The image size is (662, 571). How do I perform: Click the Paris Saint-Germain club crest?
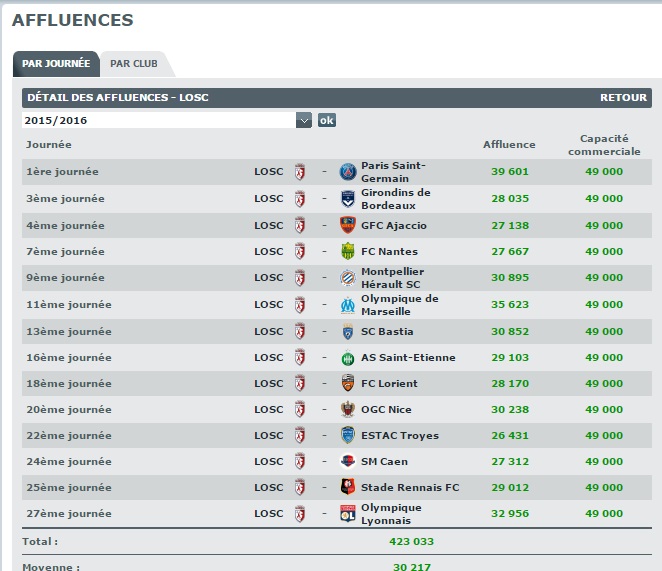click(348, 172)
